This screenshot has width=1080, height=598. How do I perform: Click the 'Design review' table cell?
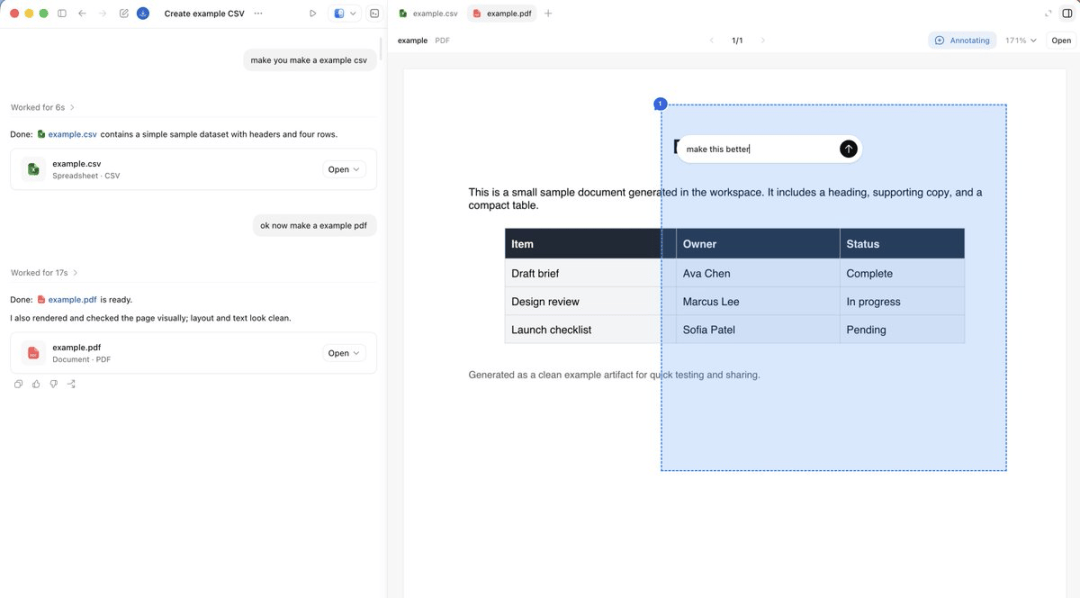[590, 302]
